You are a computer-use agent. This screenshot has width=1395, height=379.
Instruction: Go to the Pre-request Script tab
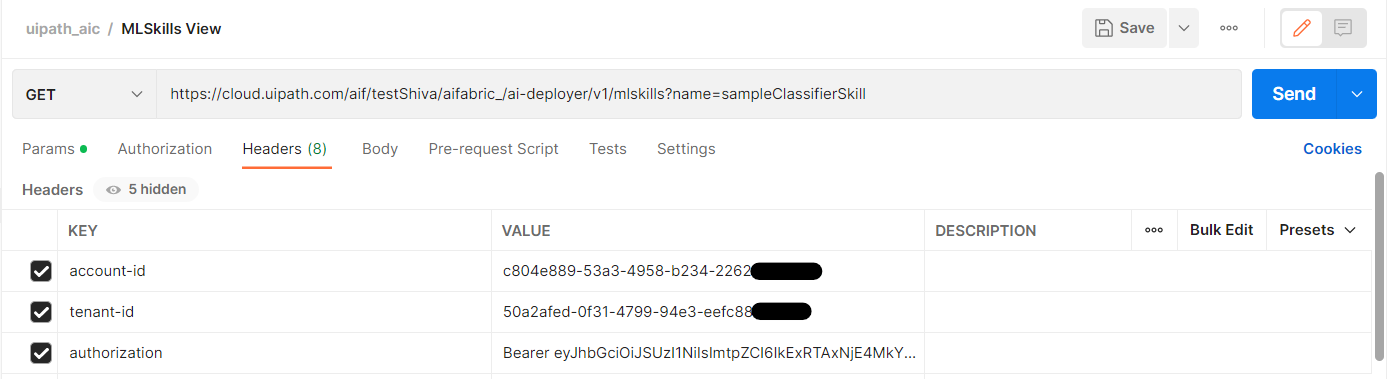pos(493,149)
